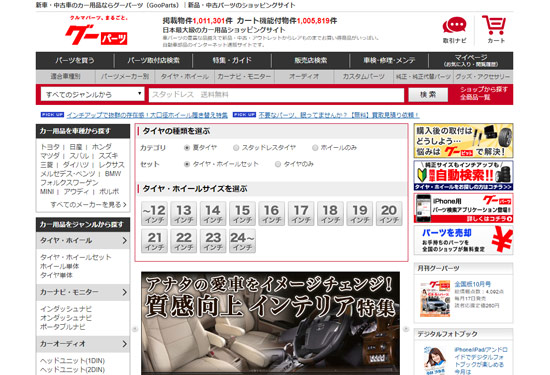
Task: Focus the keyword search input field
Action: [276, 95]
